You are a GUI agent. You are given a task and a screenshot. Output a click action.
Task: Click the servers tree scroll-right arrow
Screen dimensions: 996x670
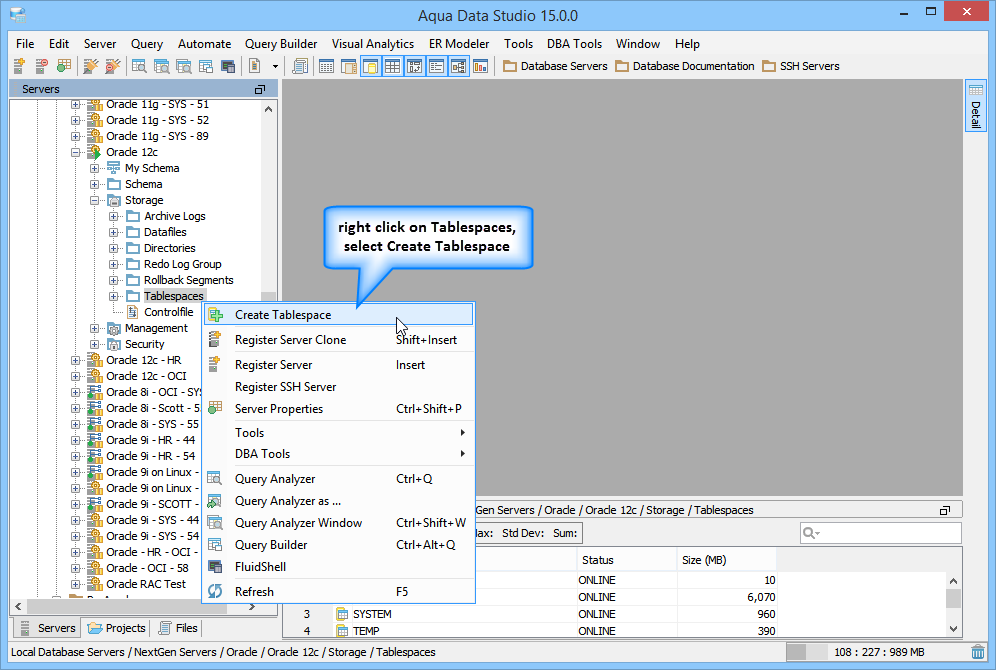pos(252,607)
